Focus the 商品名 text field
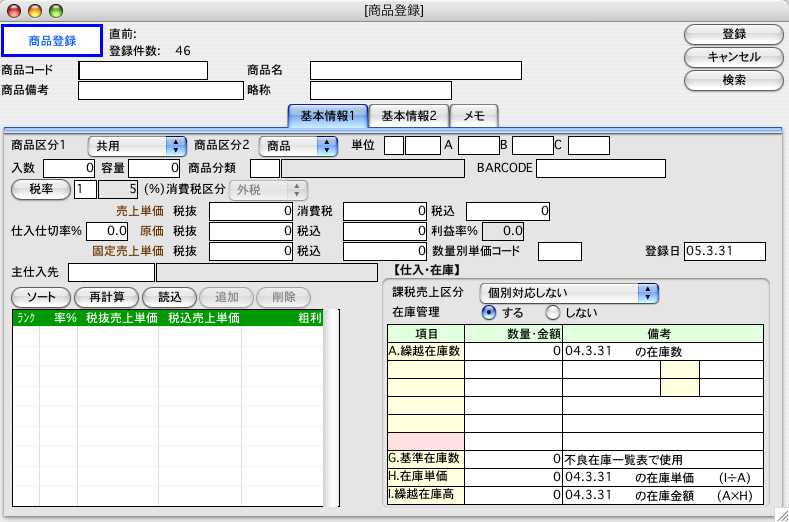Screen dimensions: 789x522 [415, 70]
